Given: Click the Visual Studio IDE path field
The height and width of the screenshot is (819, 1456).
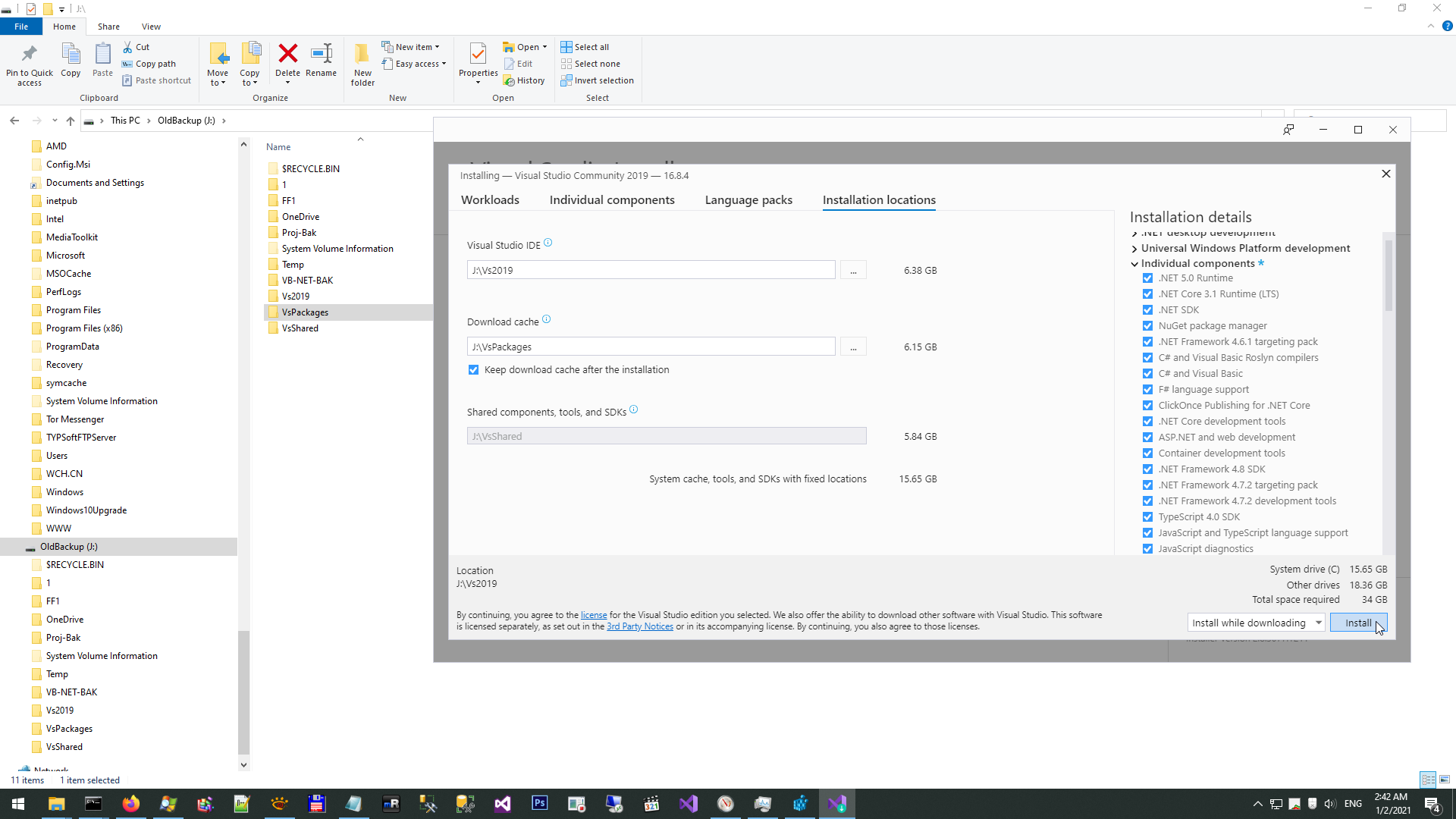Looking at the screenshot, I should click(x=651, y=271).
